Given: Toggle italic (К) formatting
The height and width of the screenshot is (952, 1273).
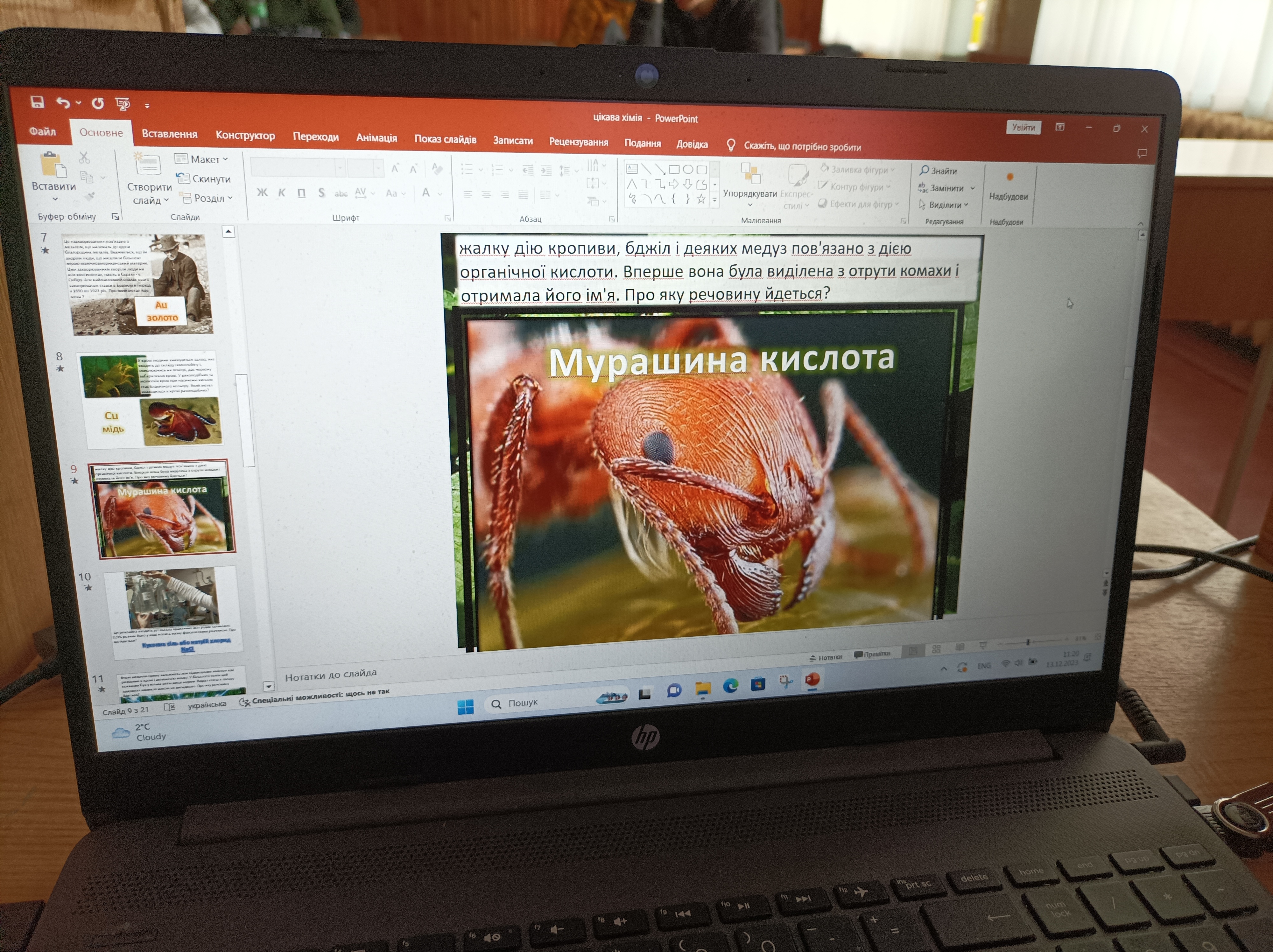Looking at the screenshot, I should pos(281,192).
